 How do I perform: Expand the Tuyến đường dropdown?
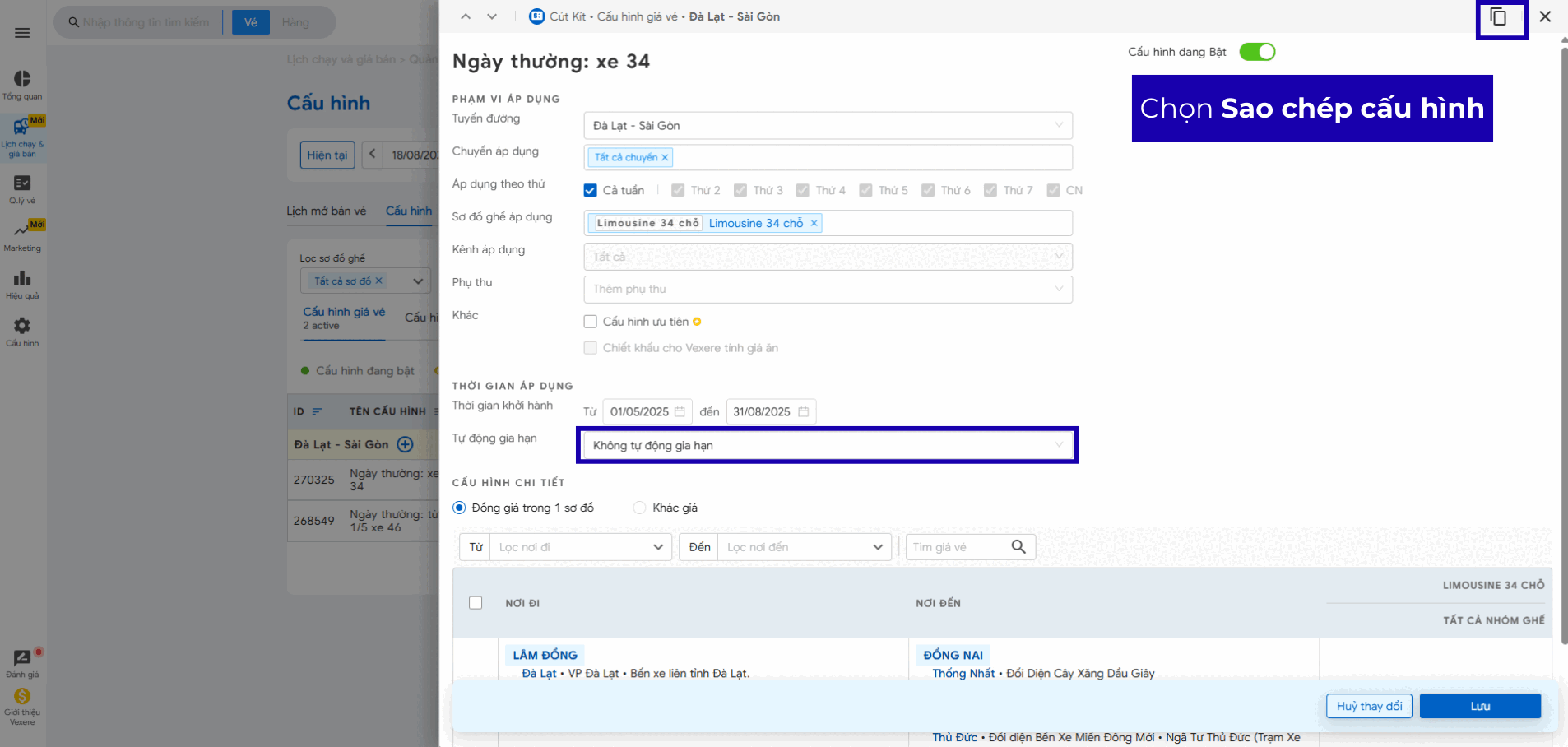(828, 126)
